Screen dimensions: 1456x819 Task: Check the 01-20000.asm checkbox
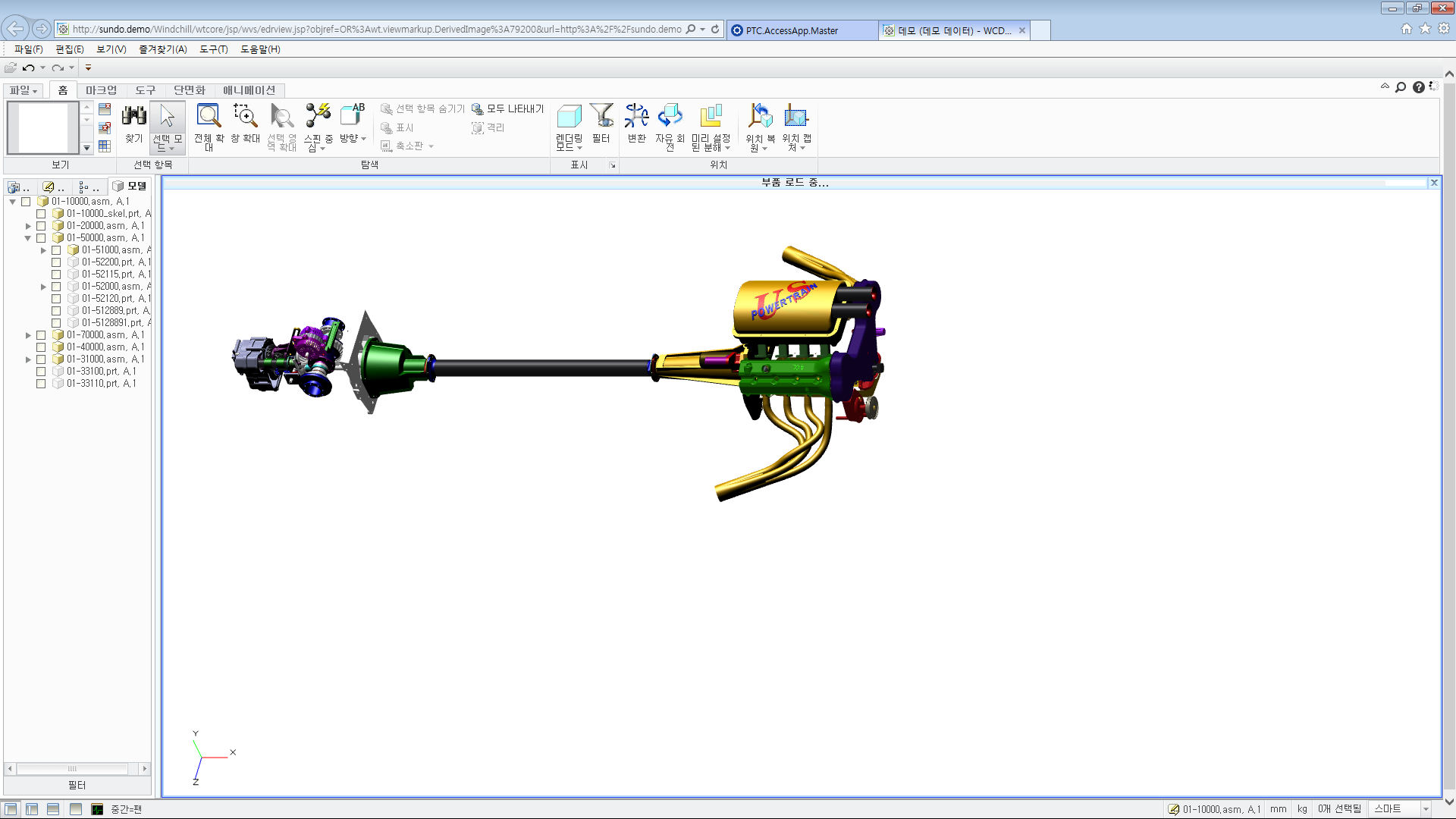point(41,226)
